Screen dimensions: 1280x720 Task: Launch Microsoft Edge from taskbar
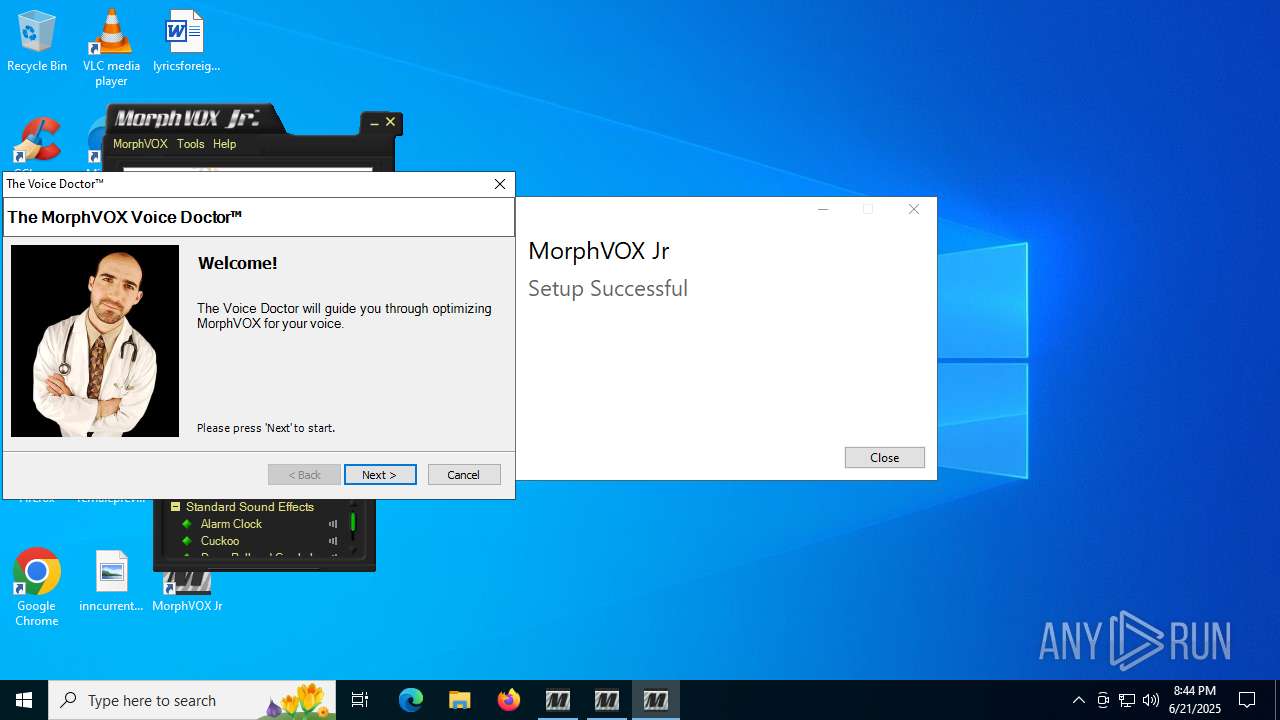tap(411, 700)
